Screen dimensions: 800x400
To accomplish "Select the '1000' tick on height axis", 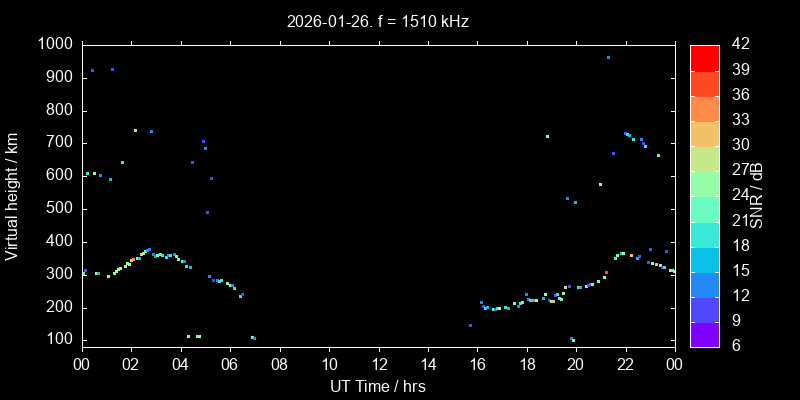I will [x=55, y=44].
